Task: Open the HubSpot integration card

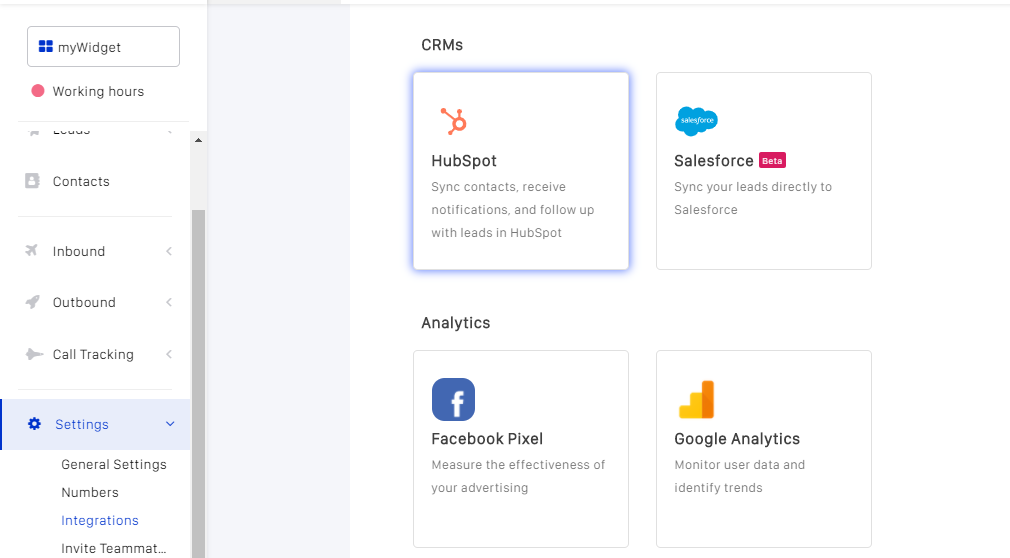Action: pos(521,171)
